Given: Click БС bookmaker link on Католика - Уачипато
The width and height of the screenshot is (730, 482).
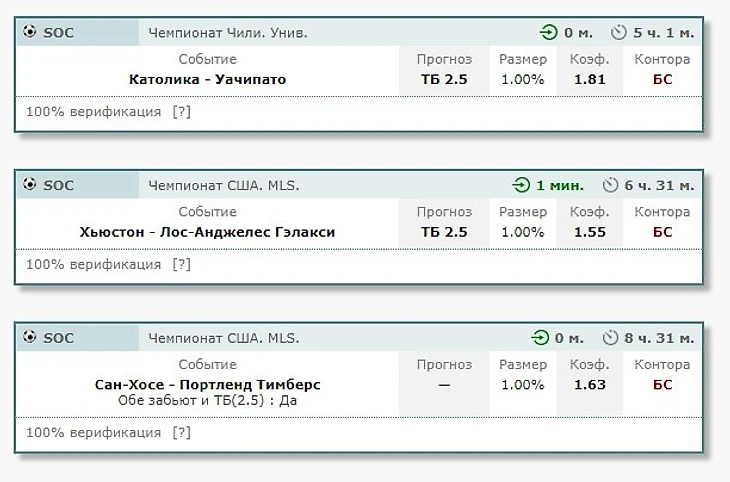Looking at the screenshot, I should click(662, 79).
